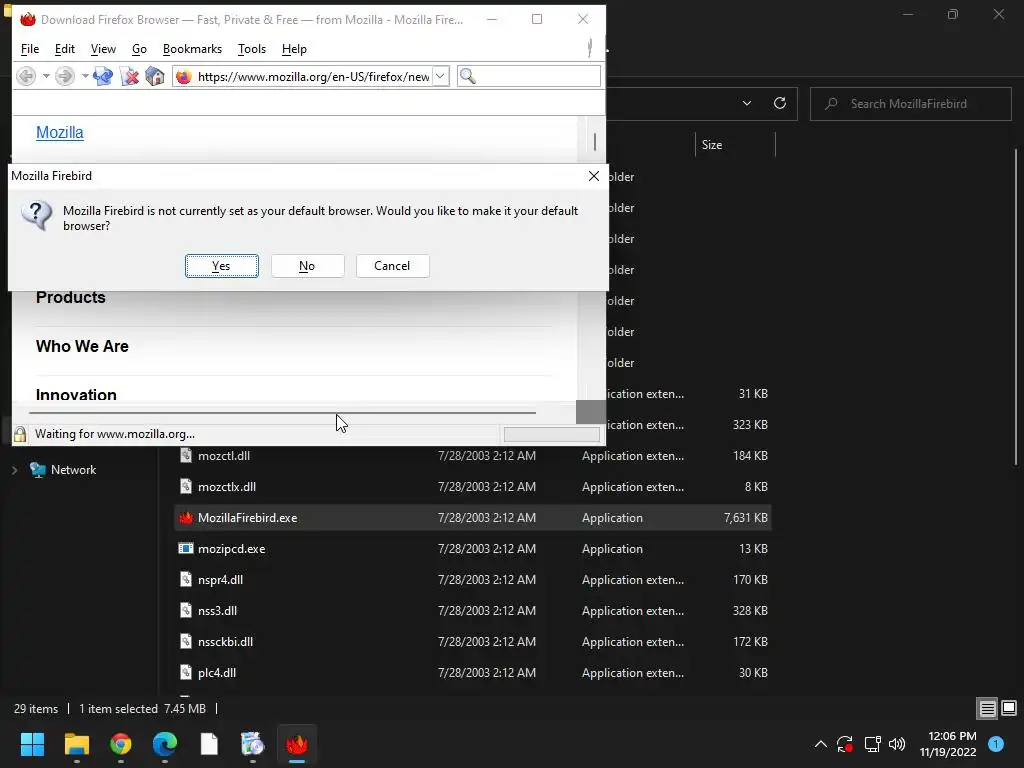
Task: Open File Explorer from the taskbar
Action: (76, 744)
